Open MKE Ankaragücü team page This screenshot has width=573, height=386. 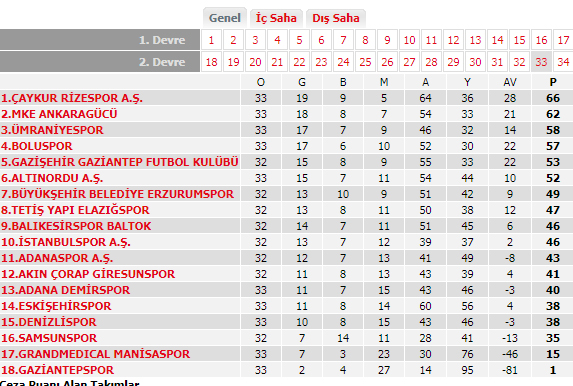click(x=59, y=114)
